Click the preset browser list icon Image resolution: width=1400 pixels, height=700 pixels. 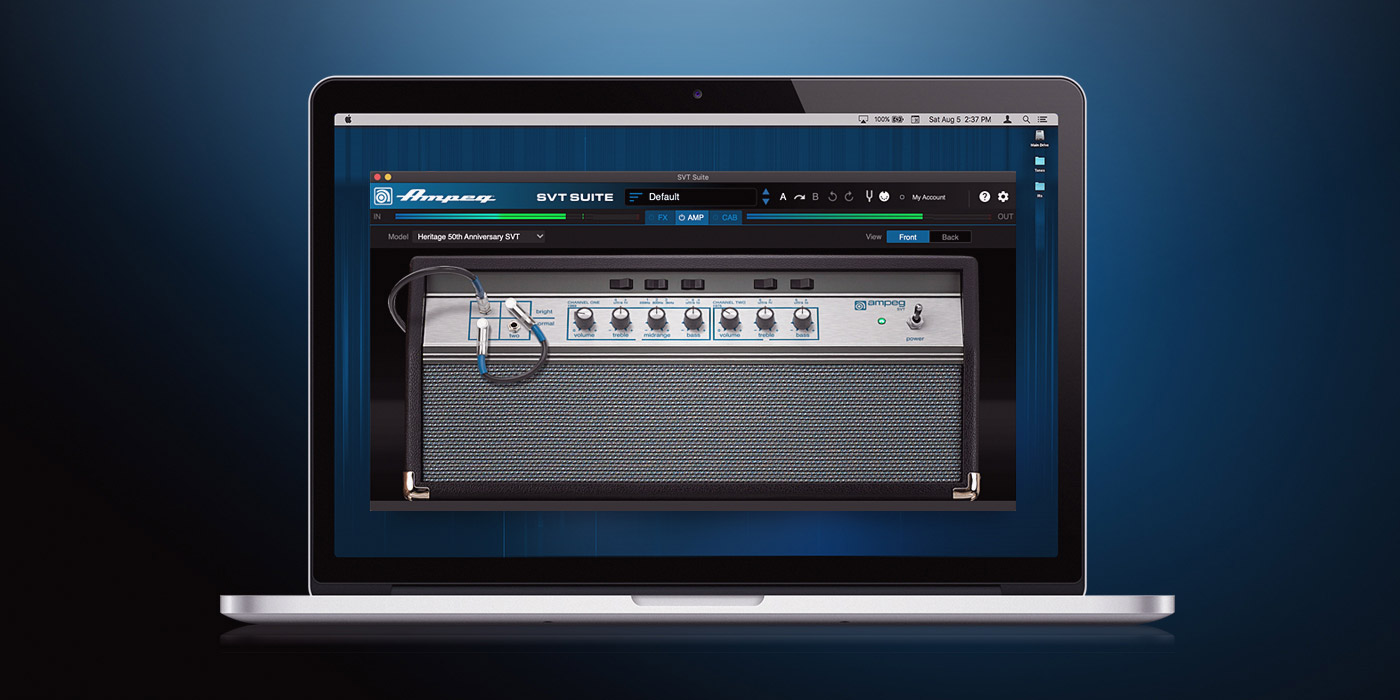636,197
